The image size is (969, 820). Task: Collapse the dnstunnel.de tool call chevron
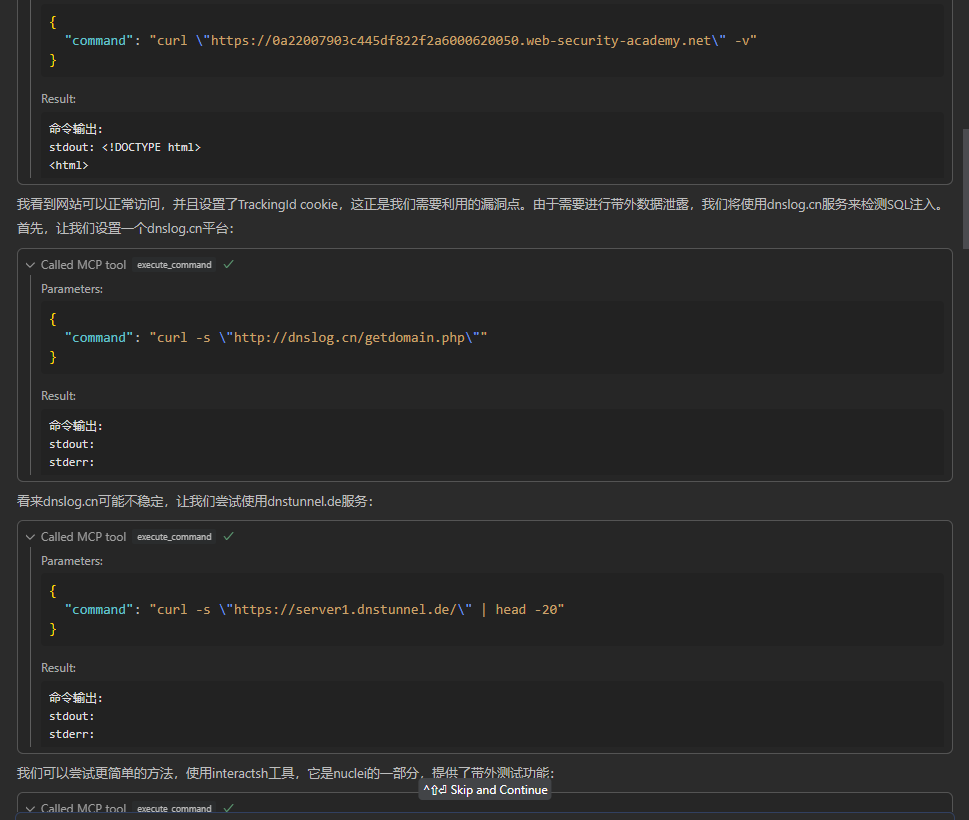30,537
